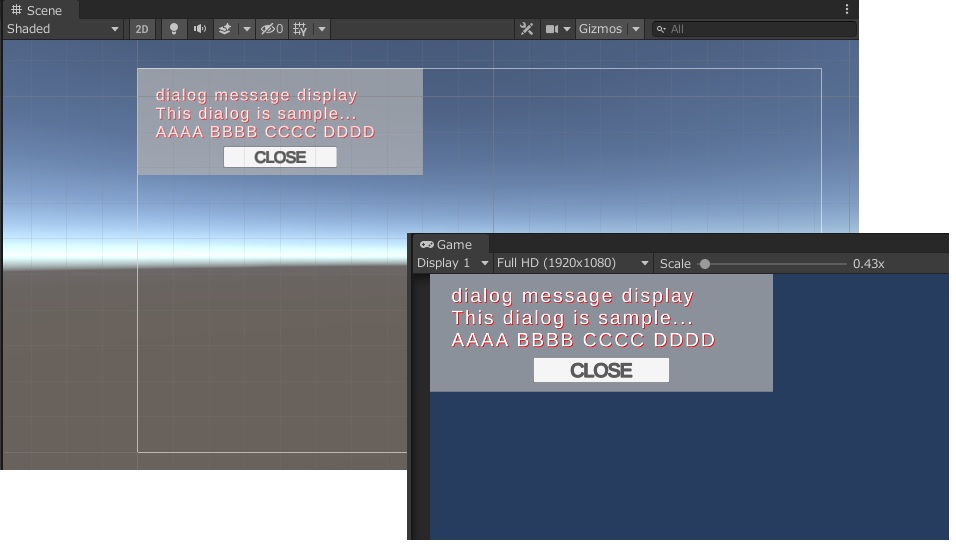Screen dimensions: 956x550
Task: Open the Shaded draw mode dropdown
Action: (63, 29)
